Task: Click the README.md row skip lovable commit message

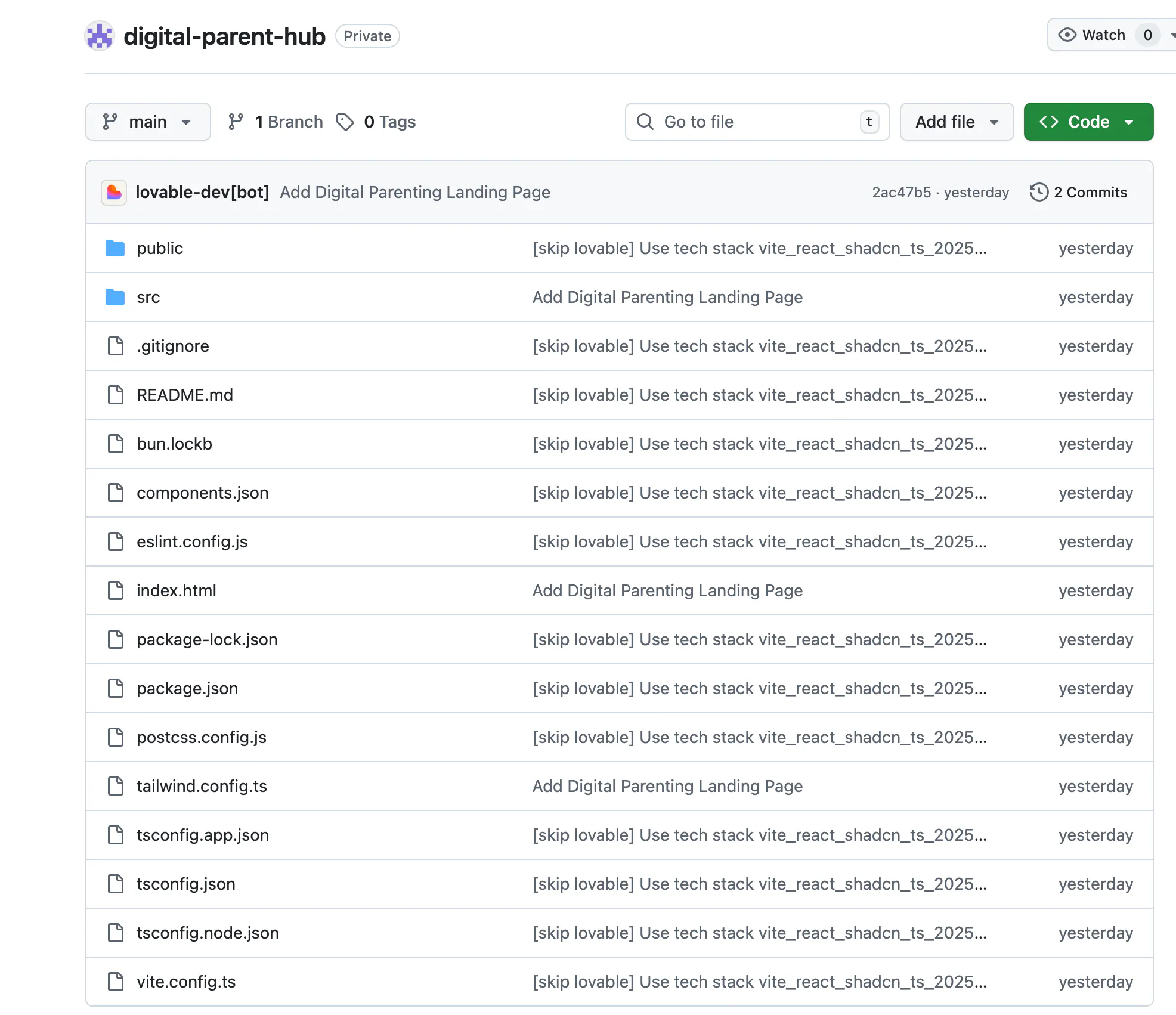Action: point(759,395)
